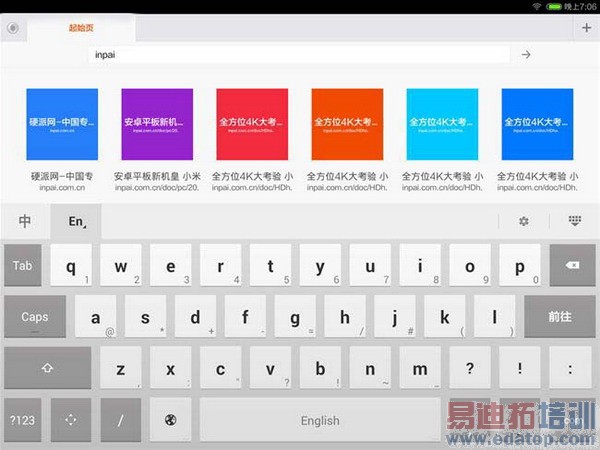Open keyboard settings gear icon

click(x=523, y=221)
